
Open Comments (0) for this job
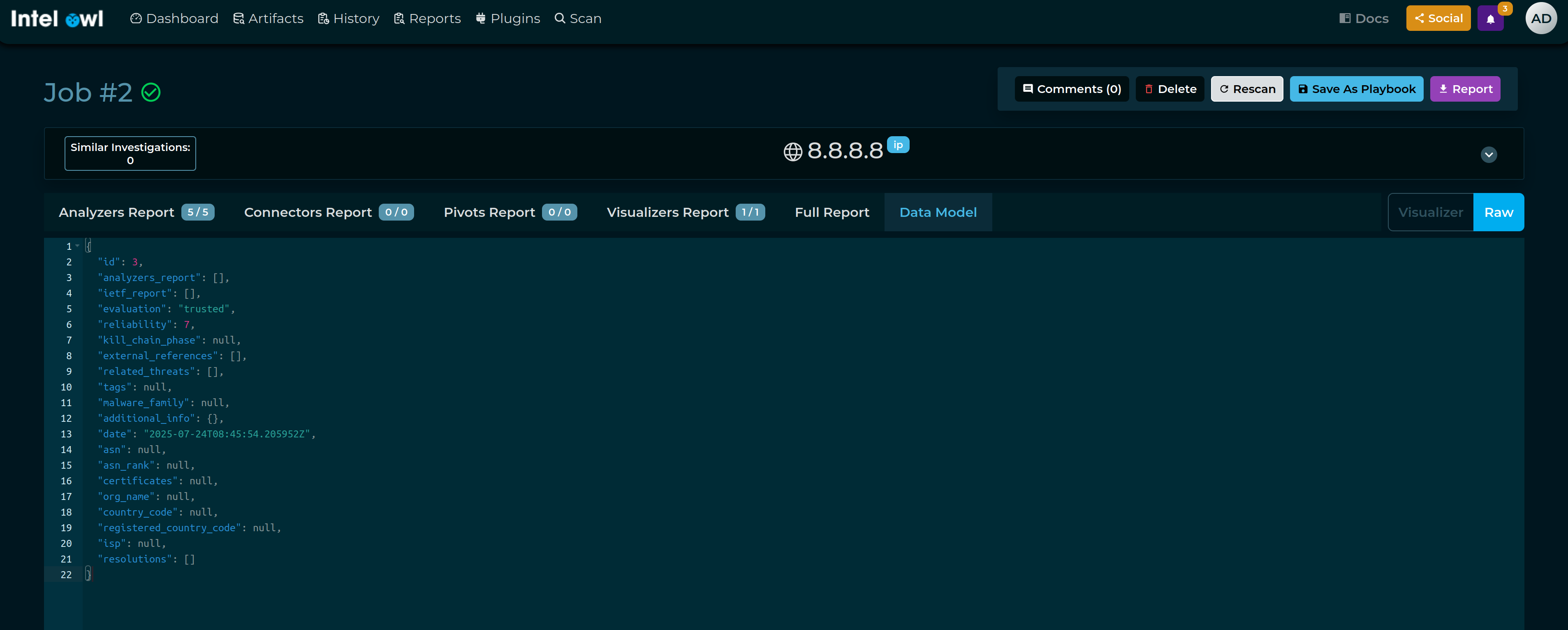1072,89
